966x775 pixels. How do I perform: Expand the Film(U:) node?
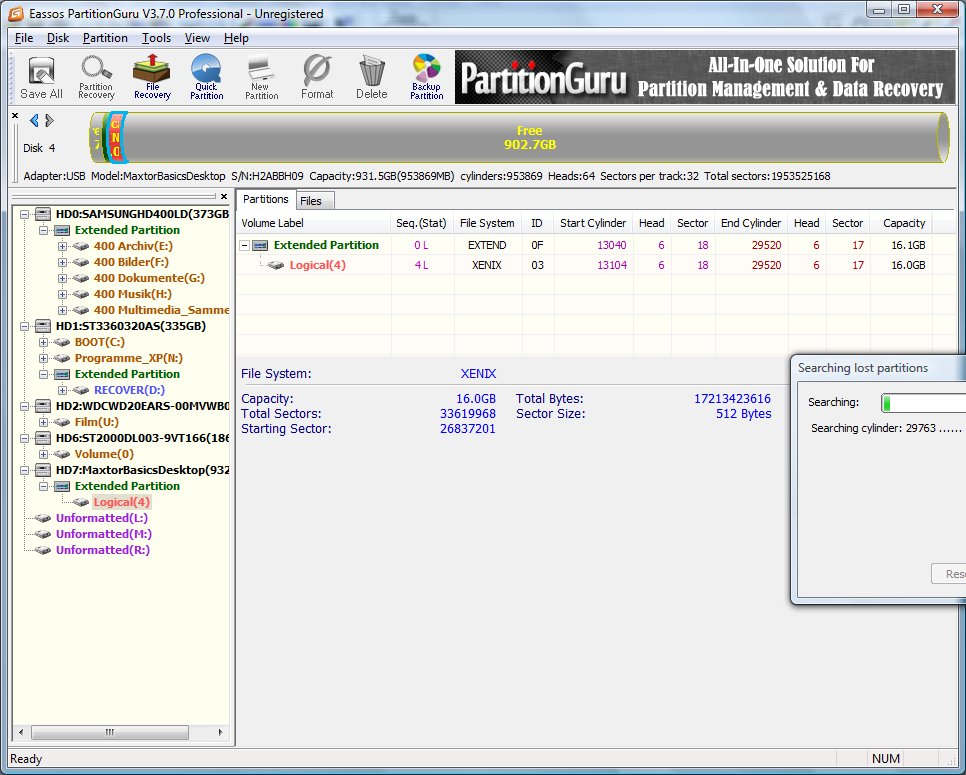pos(43,423)
